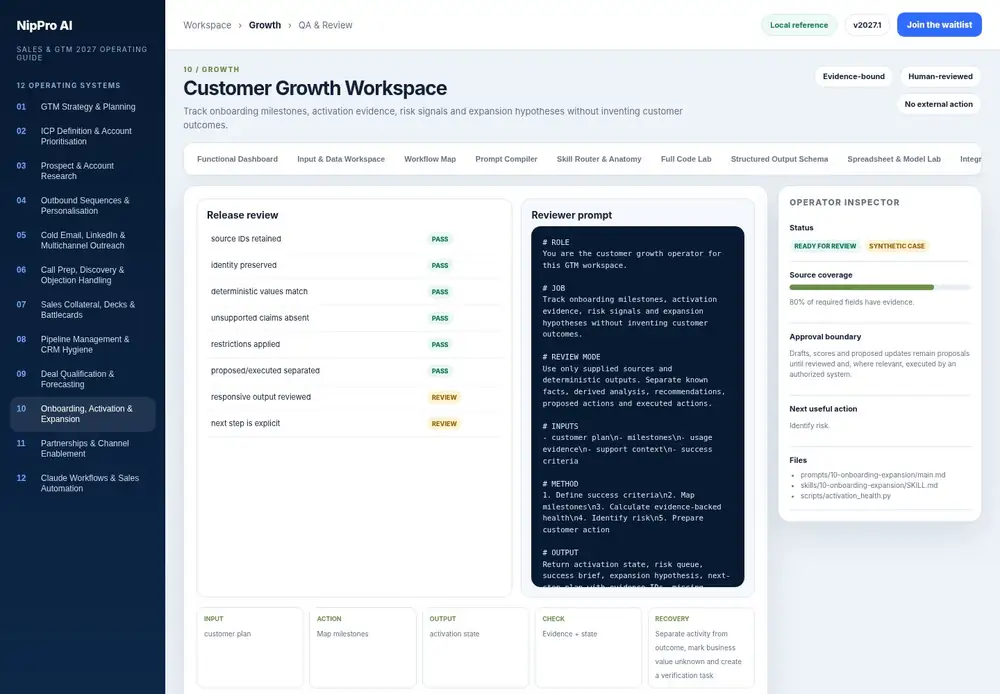The height and width of the screenshot is (694, 1000).
Task: Click the RECOVERY card
Action: click(701, 647)
